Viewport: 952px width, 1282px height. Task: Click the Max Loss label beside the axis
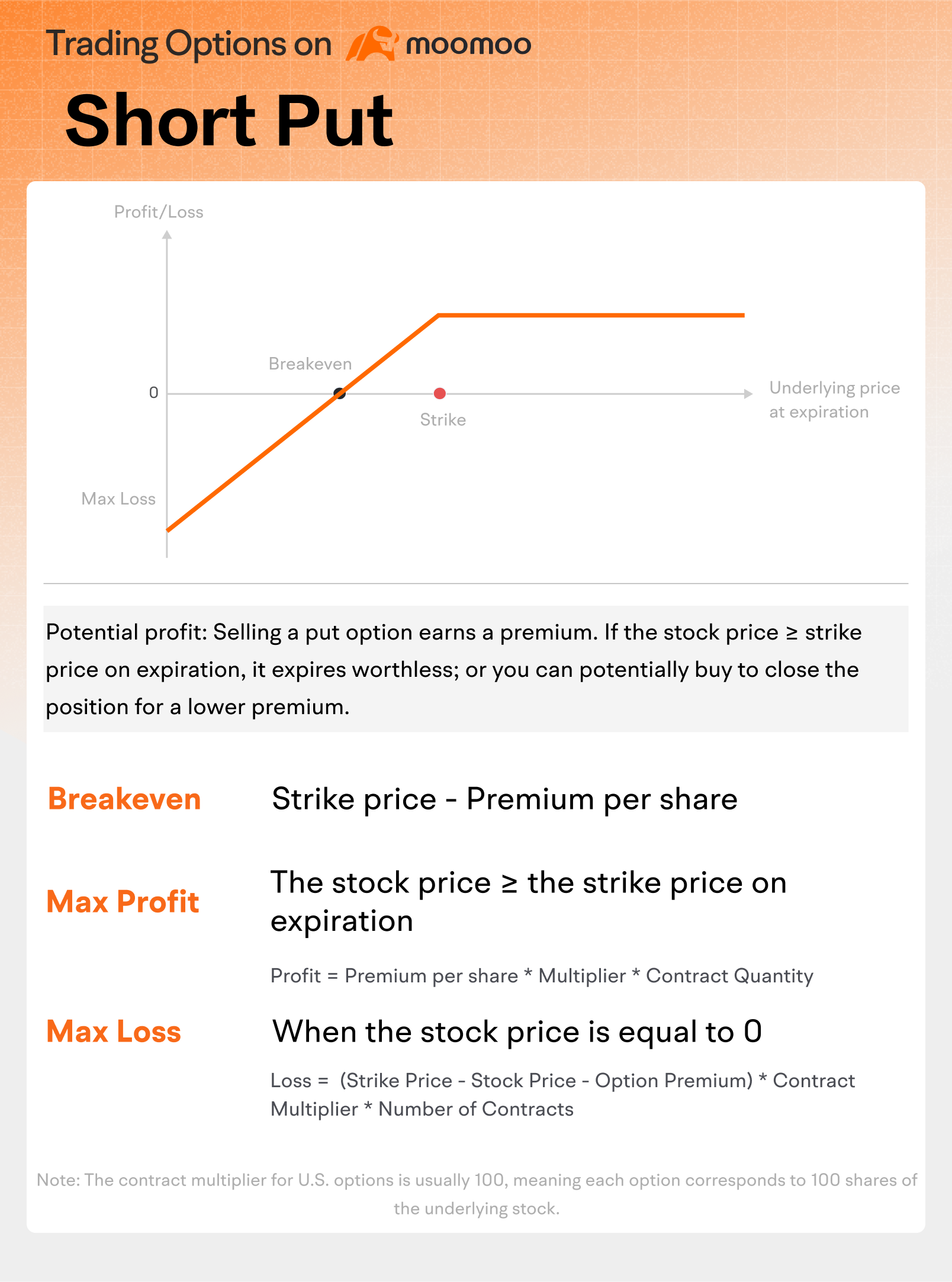[118, 499]
